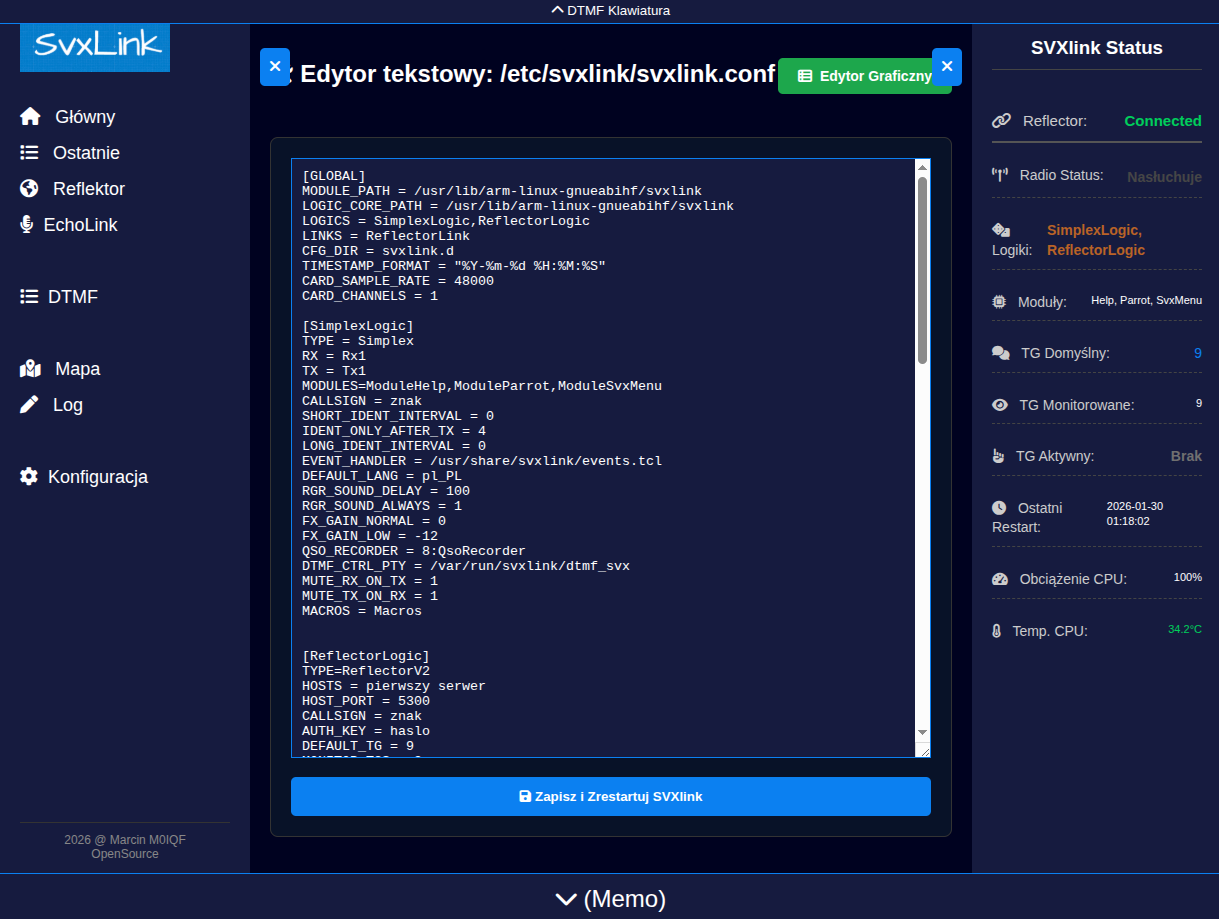Click the gear icon for Konfiguracja
The width and height of the screenshot is (1219, 919).
[29, 477]
